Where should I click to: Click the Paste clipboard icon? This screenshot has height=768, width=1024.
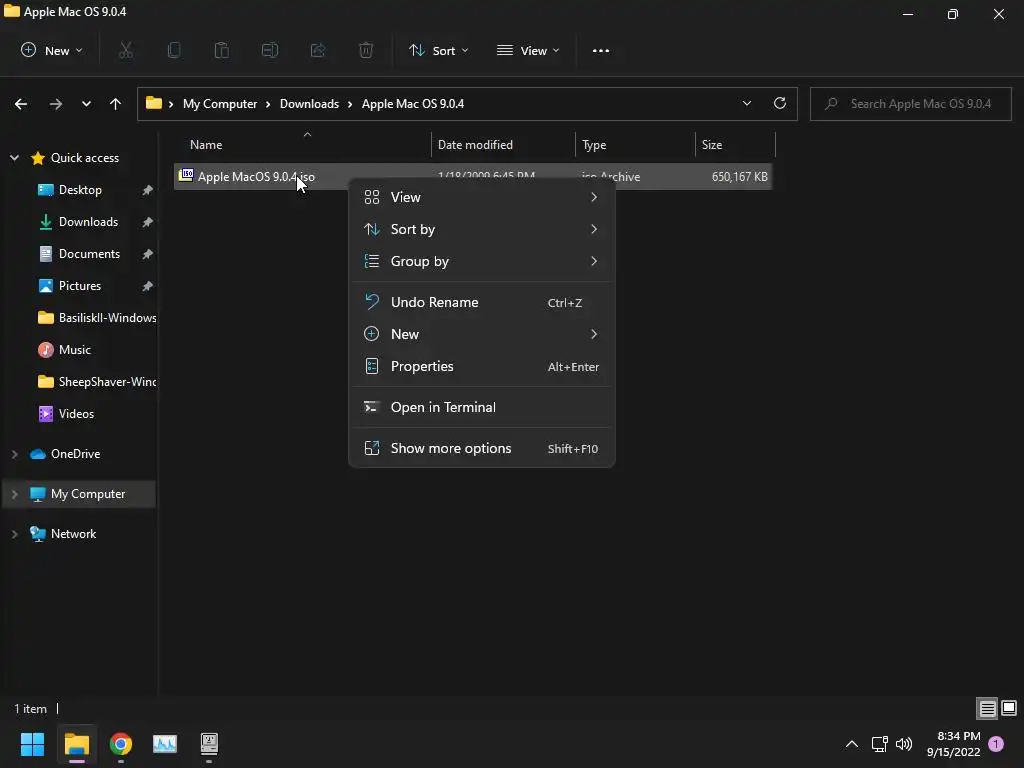click(221, 50)
